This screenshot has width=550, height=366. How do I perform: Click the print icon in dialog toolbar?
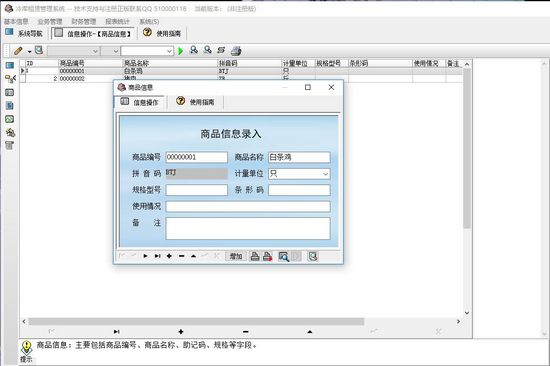coord(255,256)
